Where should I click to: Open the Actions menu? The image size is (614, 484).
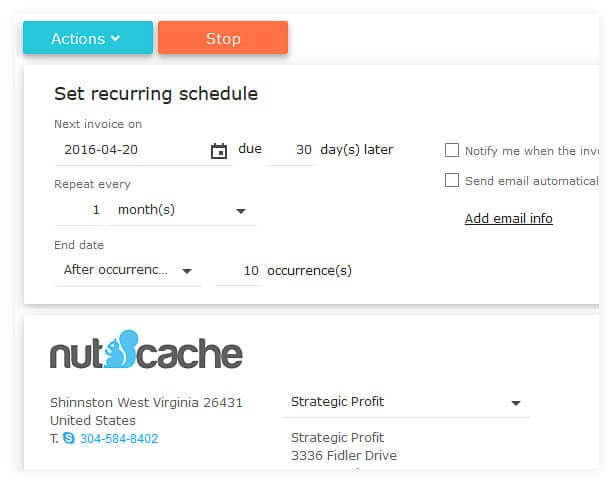click(x=88, y=38)
